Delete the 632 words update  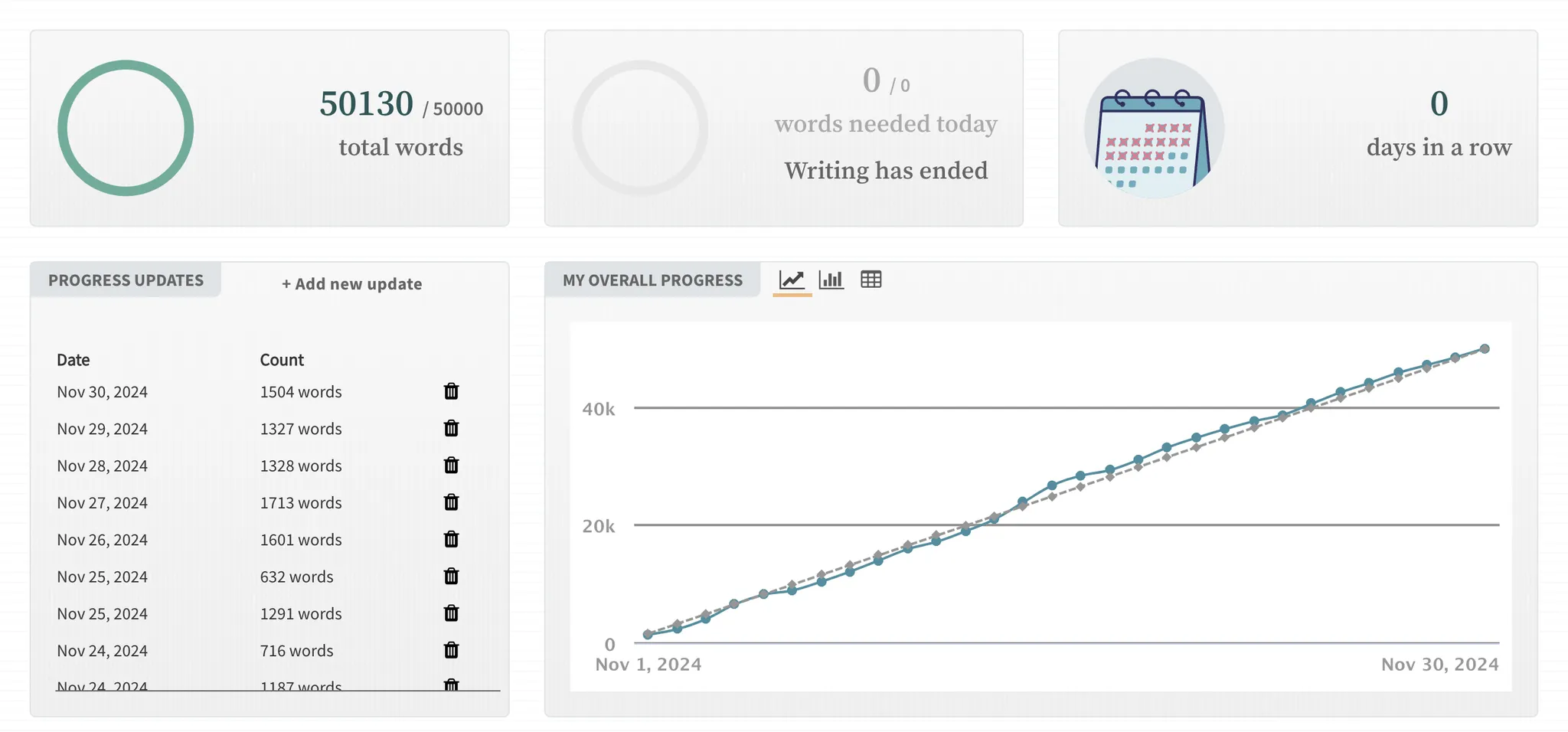coord(452,576)
